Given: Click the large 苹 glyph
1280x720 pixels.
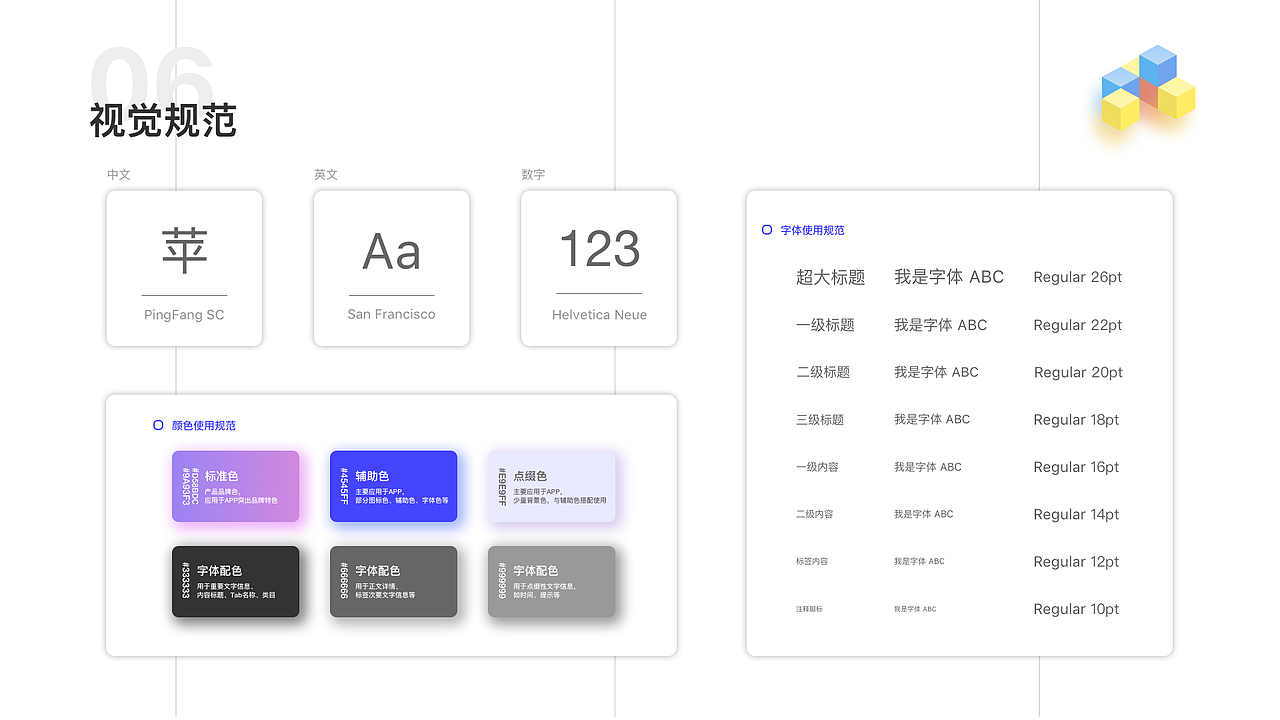Looking at the screenshot, I should click(184, 250).
